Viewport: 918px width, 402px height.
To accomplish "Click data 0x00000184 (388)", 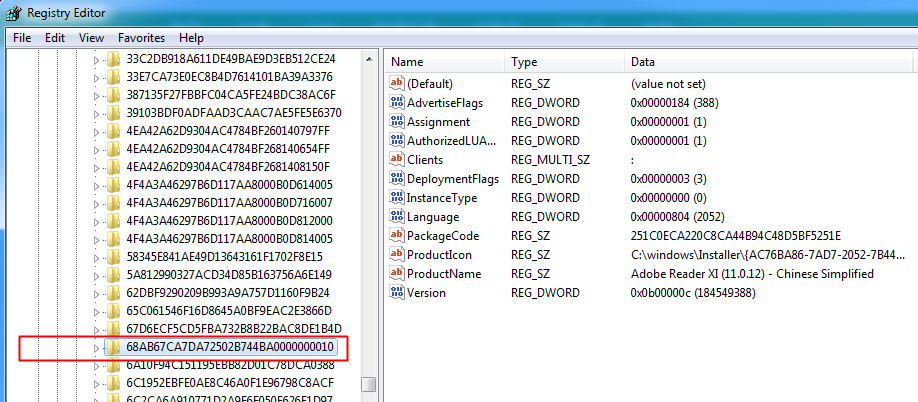I will (674, 103).
